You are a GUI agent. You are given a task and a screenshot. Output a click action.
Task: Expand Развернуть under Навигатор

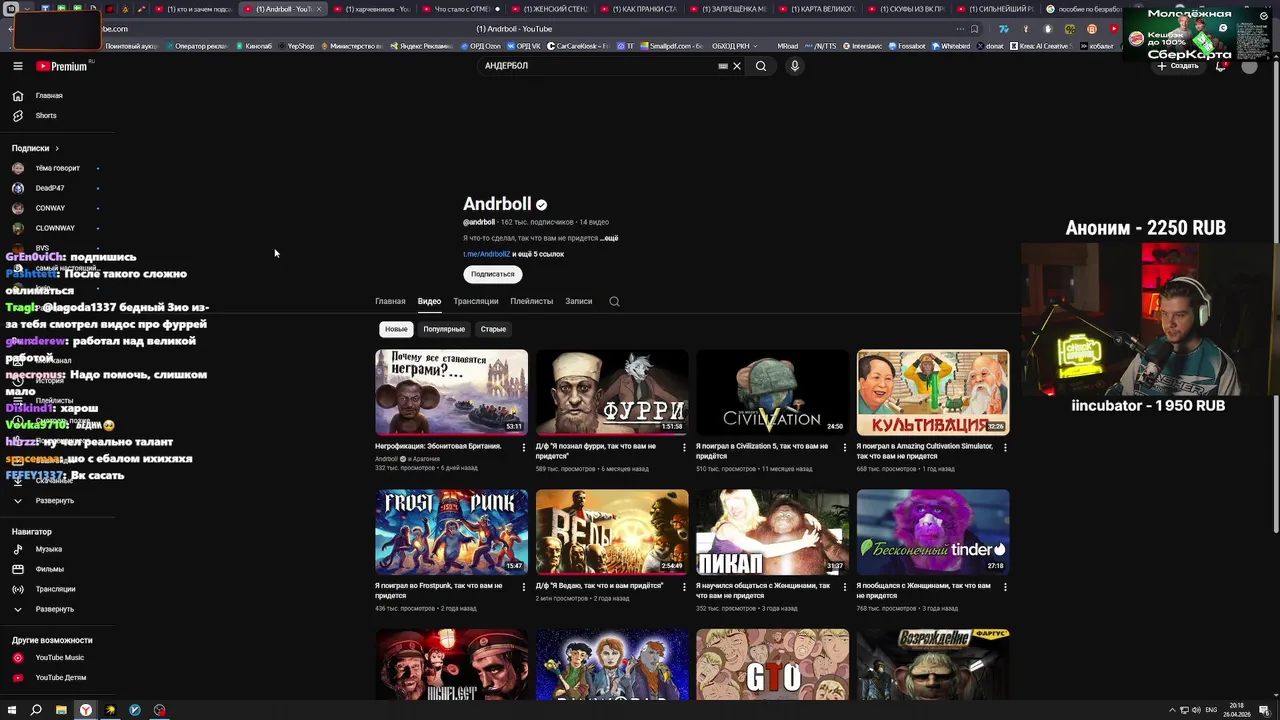click(54, 609)
